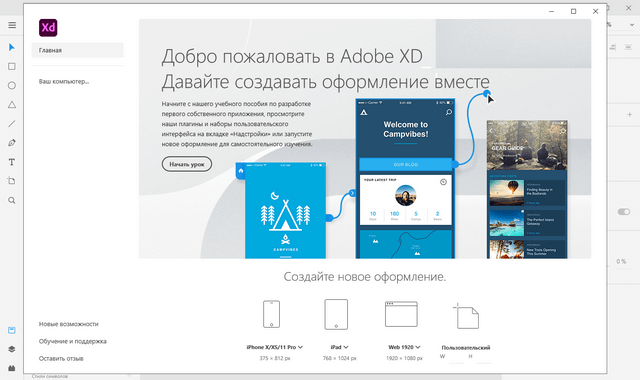Open the Assets panel icon
This screenshot has width=640, height=380.
click(12, 330)
